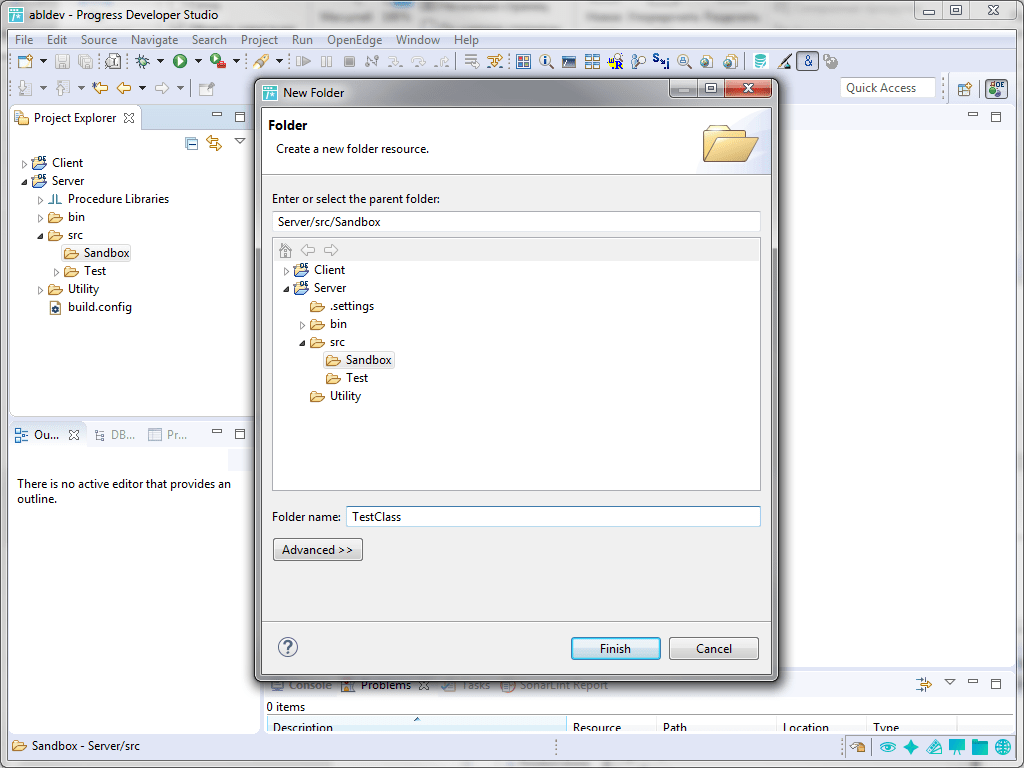Collapse src folder in dialog tree

pos(302,343)
